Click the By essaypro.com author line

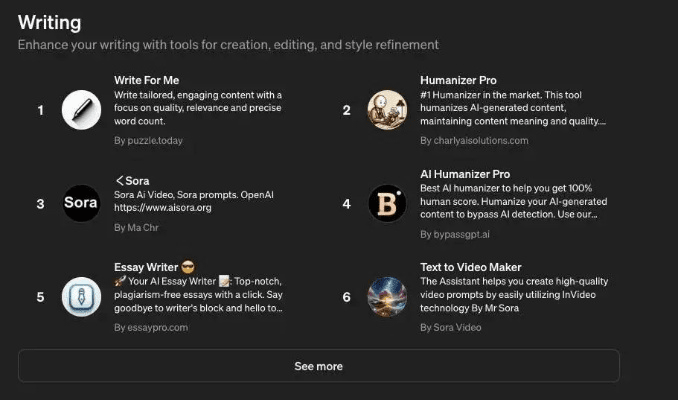pyautogui.click(x=150, y=327)
